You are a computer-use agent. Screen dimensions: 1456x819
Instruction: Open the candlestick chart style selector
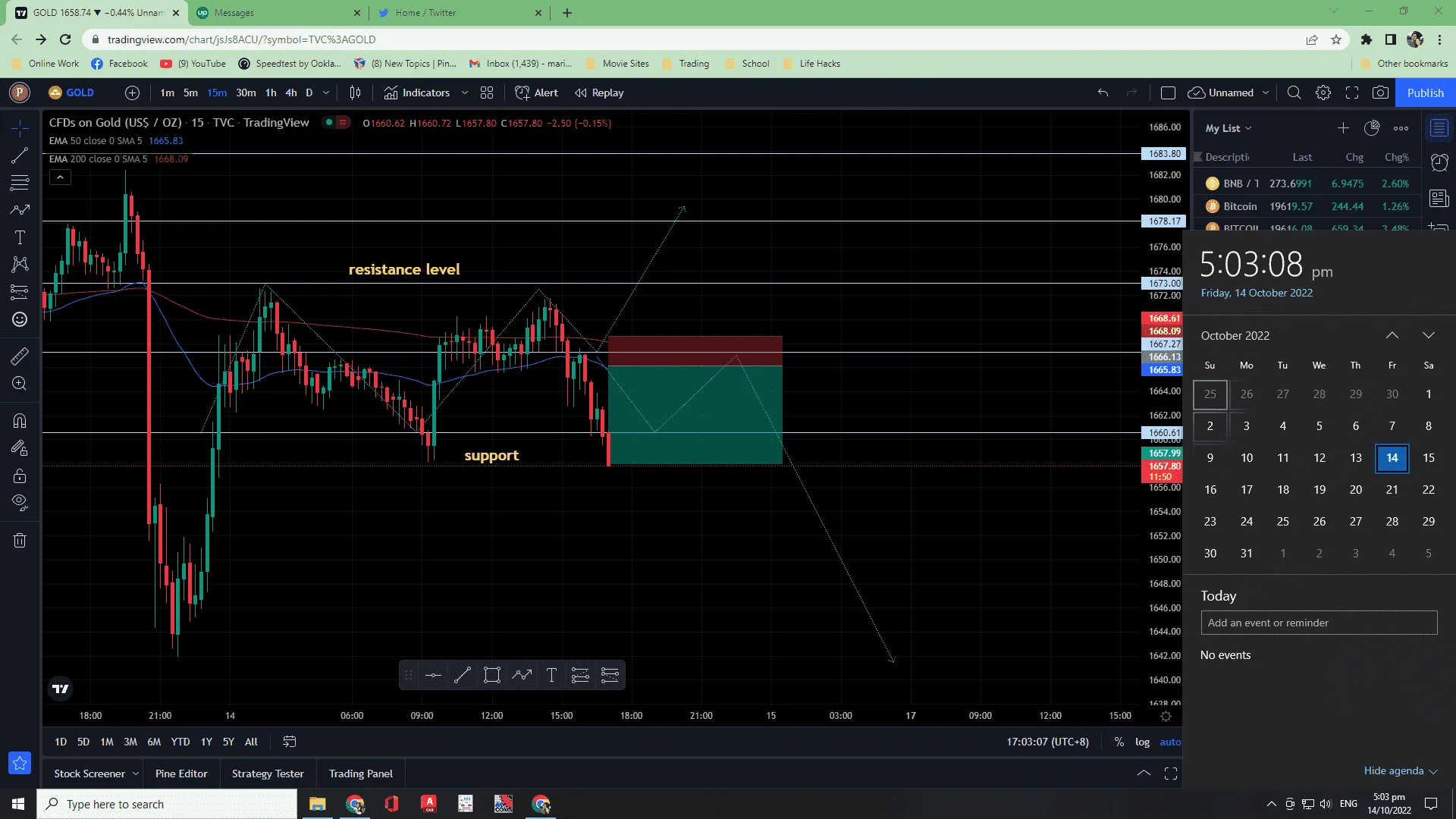click(x=355, y=93)
